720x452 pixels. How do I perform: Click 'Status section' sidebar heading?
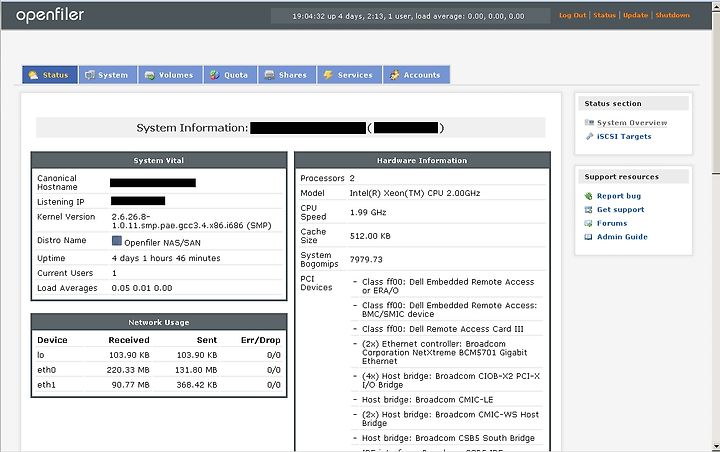pos(613,103)
